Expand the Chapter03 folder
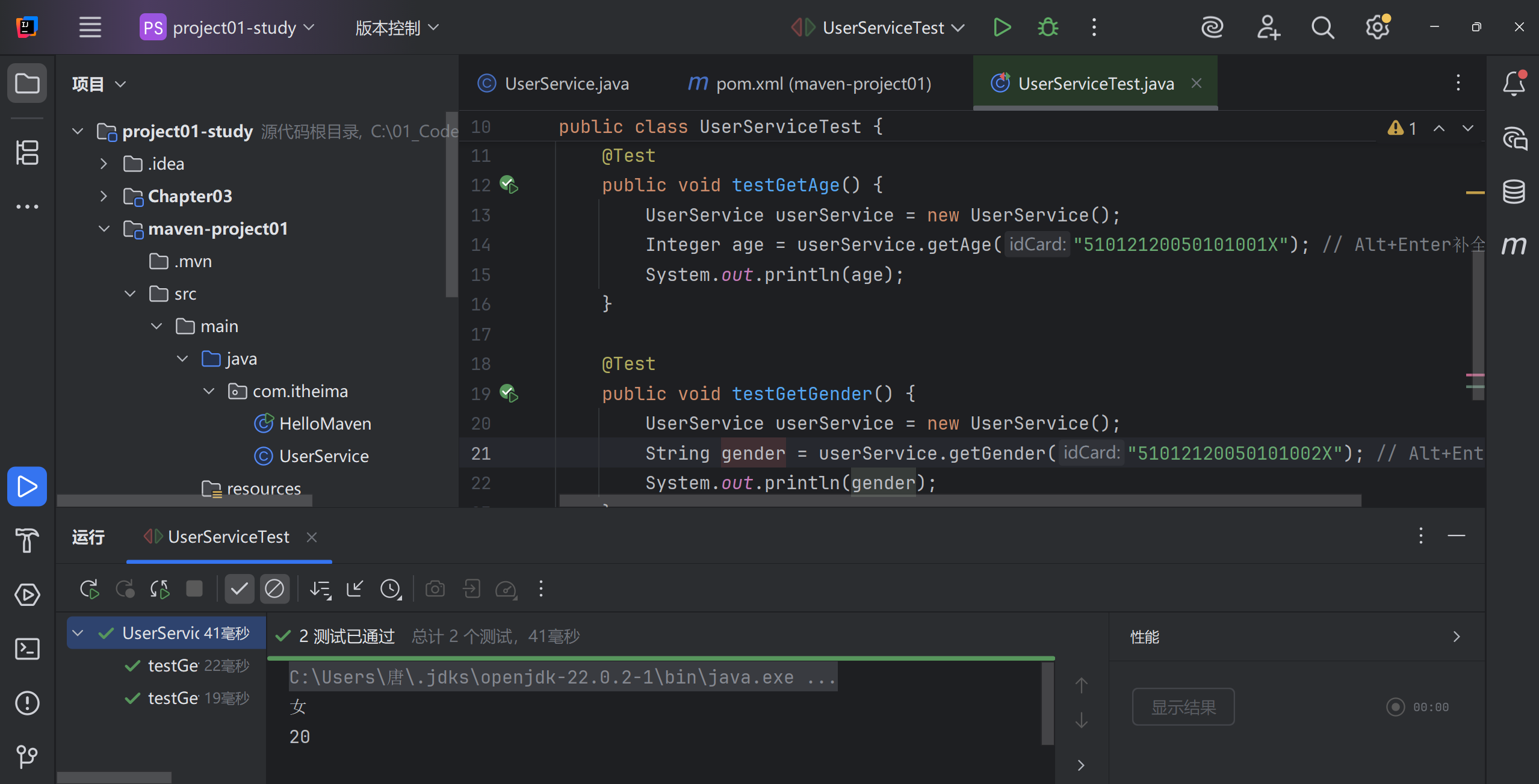 [x=104, y=196]
